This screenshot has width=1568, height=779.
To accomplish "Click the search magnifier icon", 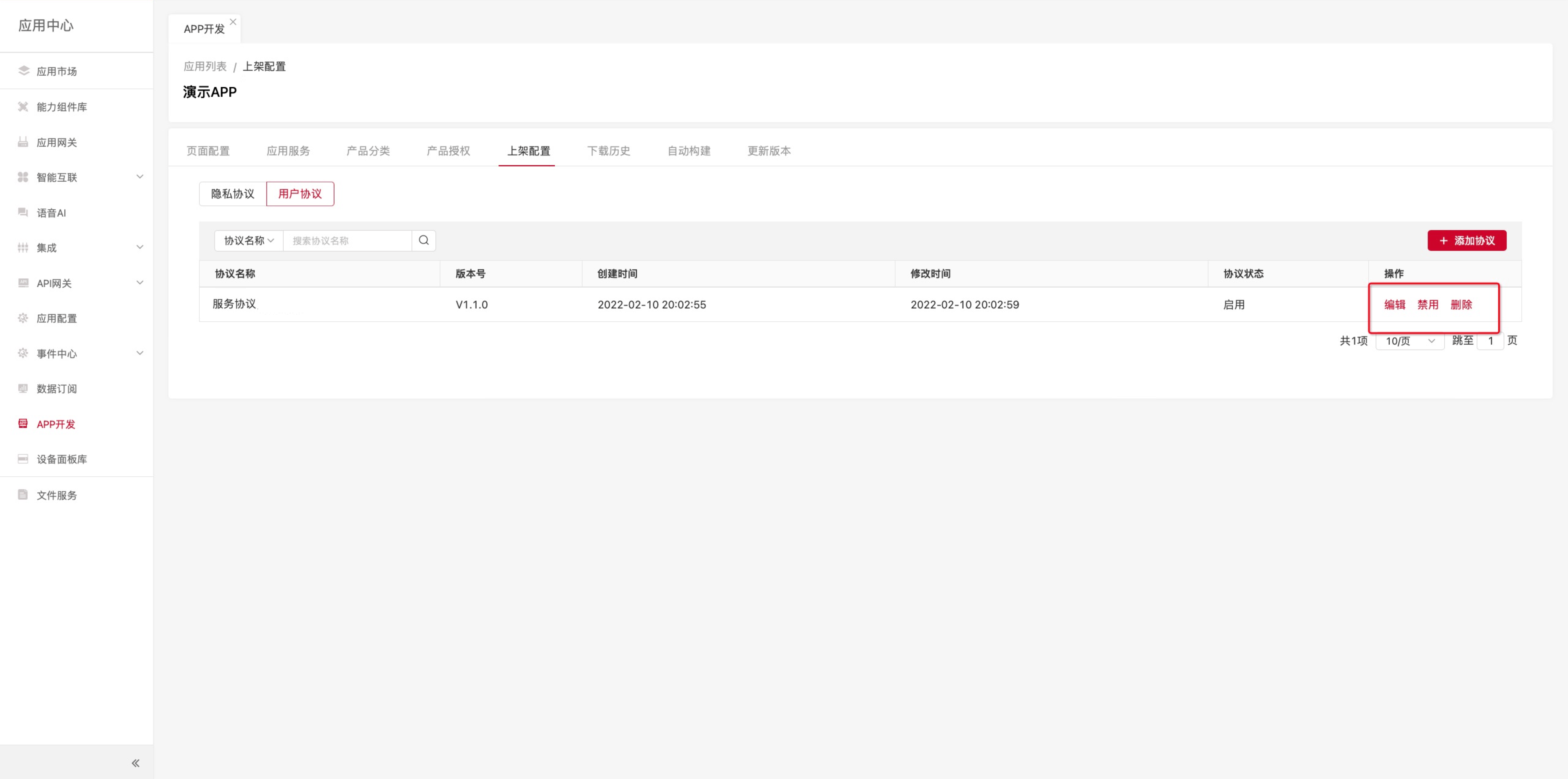I will pos(423,240).
